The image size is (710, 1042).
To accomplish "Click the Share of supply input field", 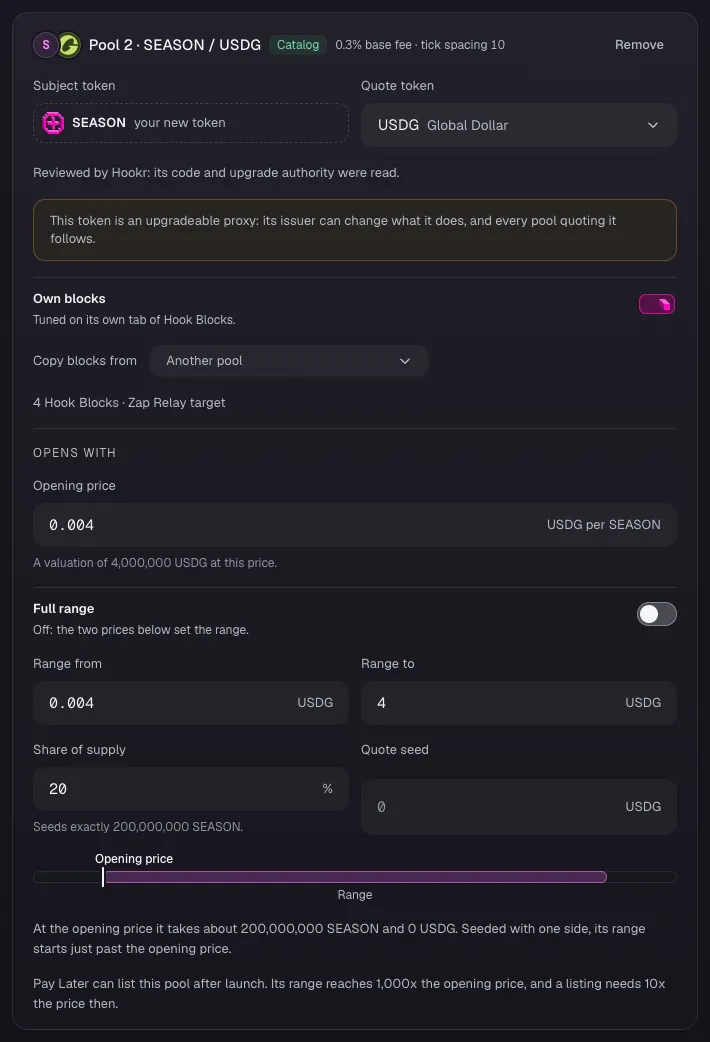I will click(x=191, y=789).
